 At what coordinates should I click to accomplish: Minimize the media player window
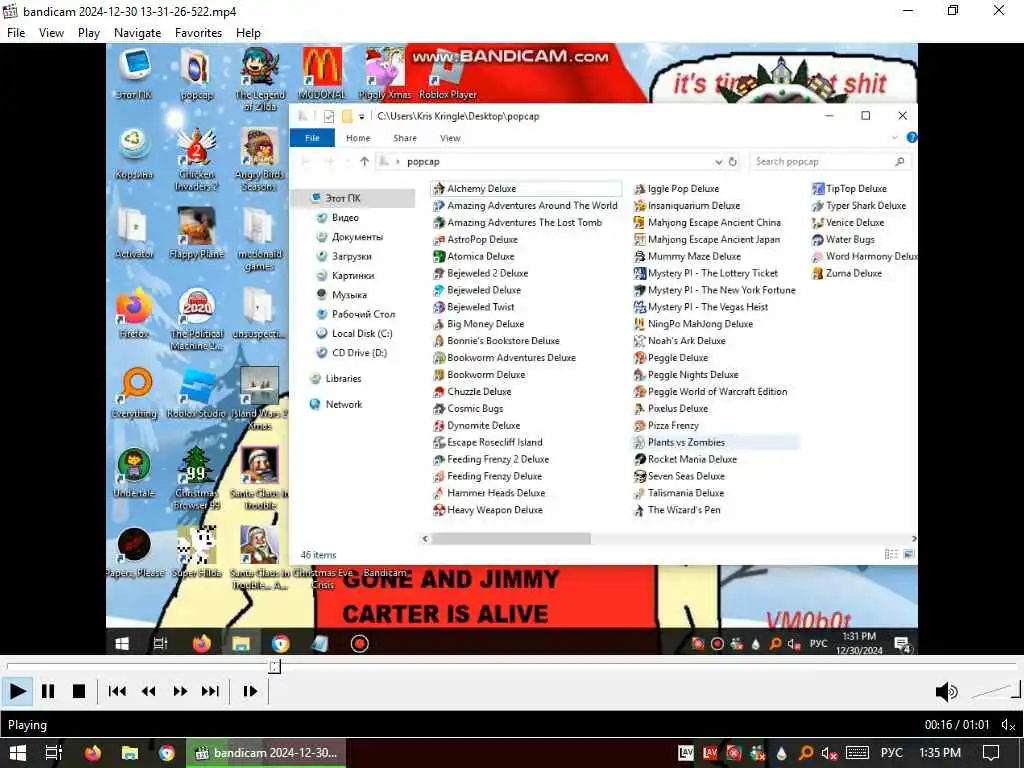pyautogui.click(x=908, y=10)
